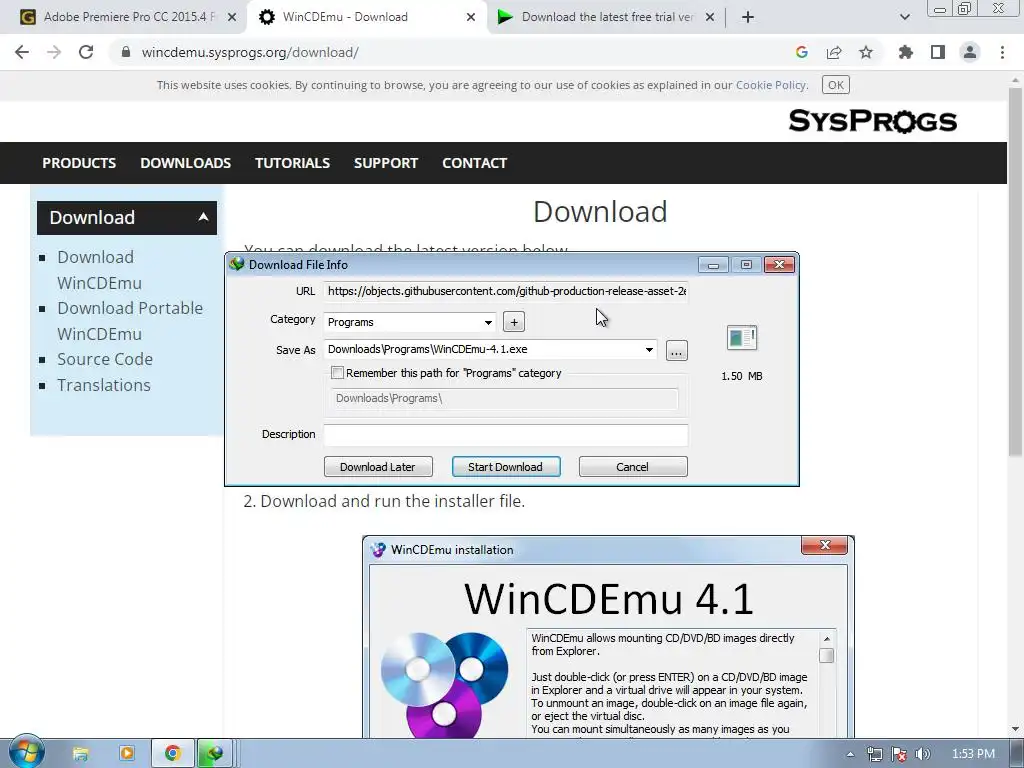Click the browser forward arrow
The width and height of the screenshot is (1024, 768).
pos(54,52)
